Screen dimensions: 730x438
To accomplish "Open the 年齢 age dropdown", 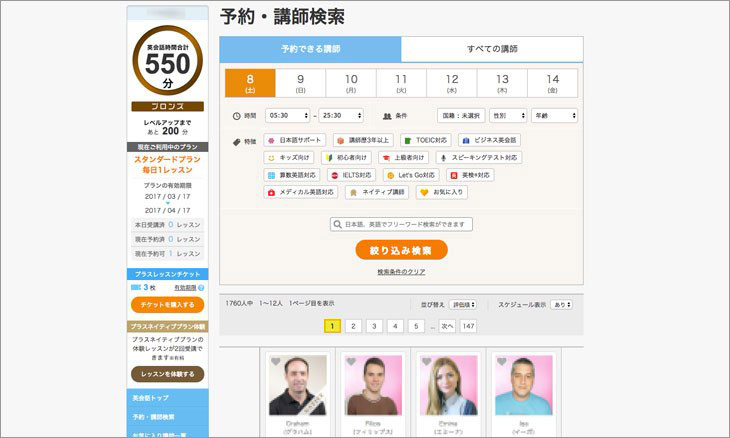I will click(x=554, y=116).
